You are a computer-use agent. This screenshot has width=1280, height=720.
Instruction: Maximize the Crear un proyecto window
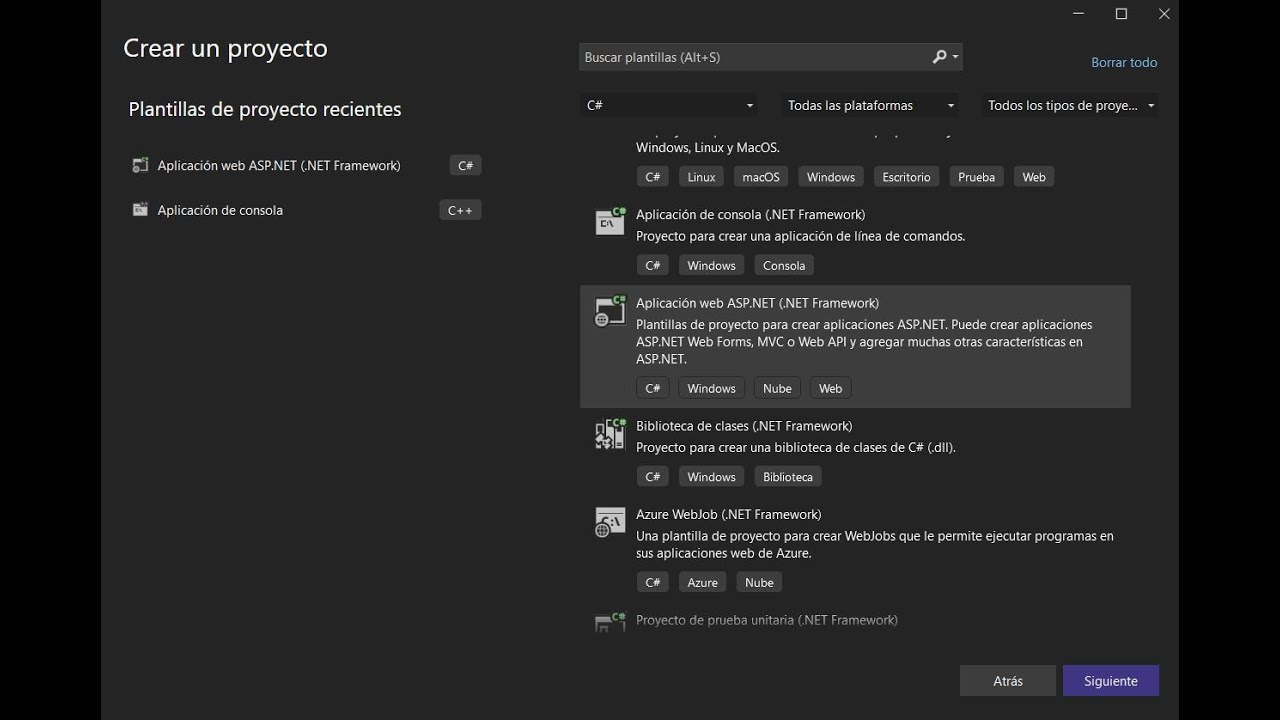(1121, 14)
